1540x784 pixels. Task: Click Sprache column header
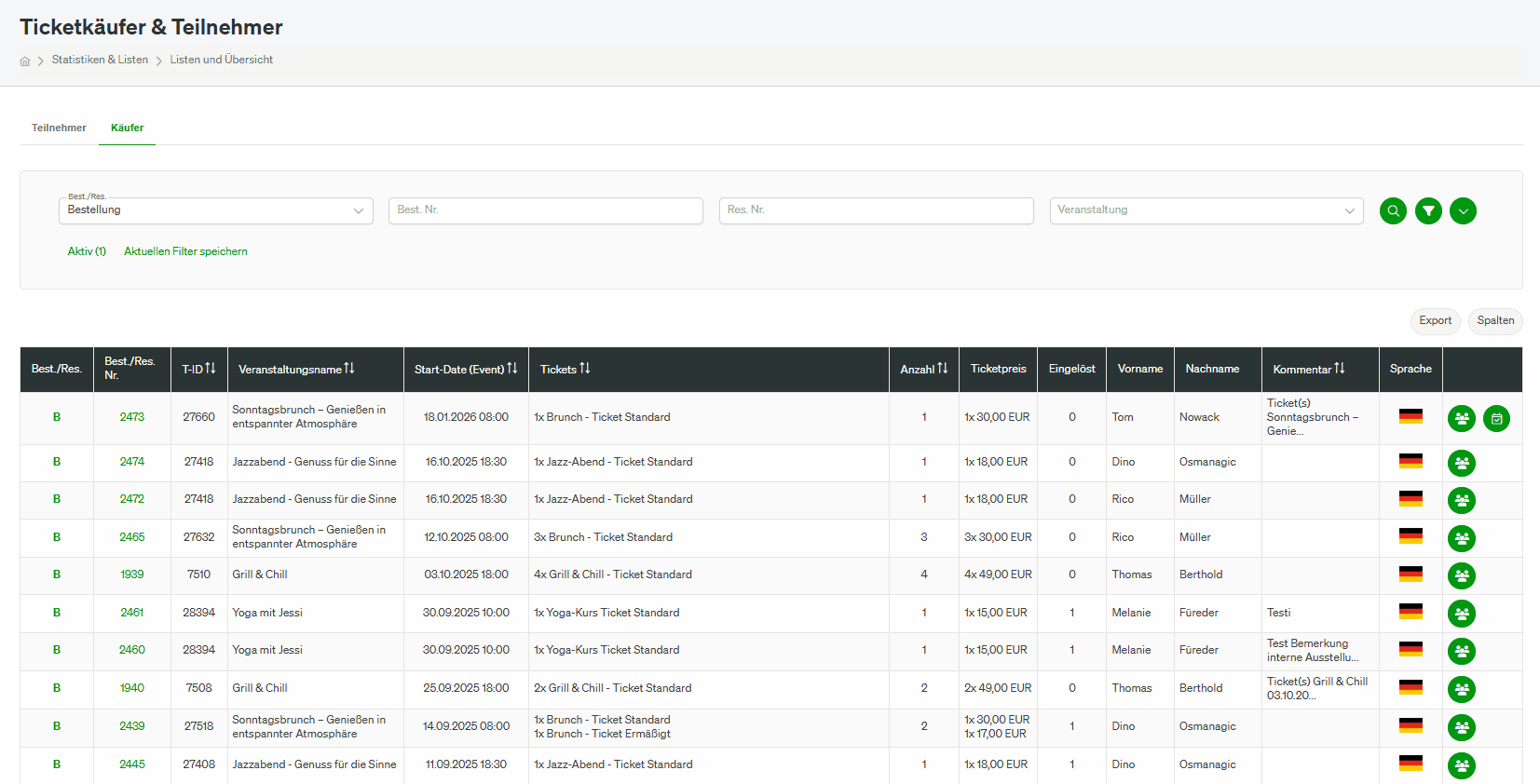pos(1411,369)
